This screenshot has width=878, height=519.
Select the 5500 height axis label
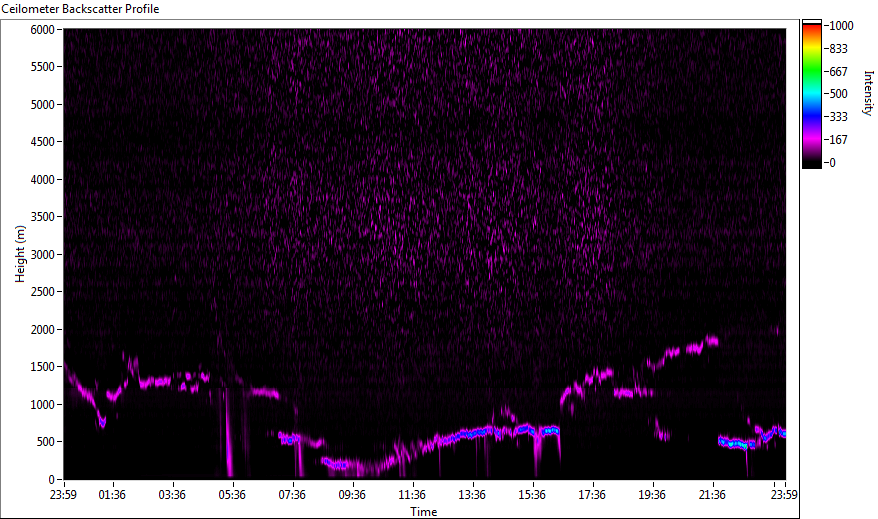43,67
